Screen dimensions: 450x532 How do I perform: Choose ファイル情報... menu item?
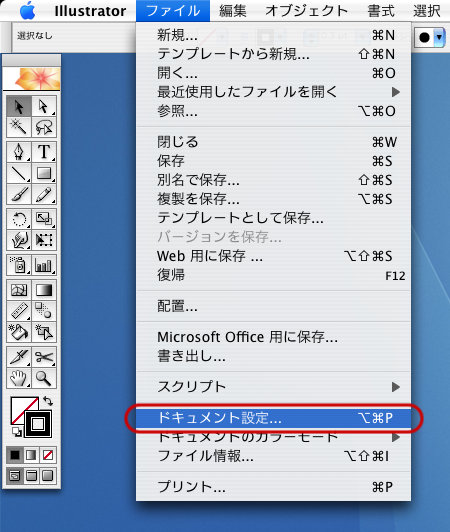coord(274,456)
